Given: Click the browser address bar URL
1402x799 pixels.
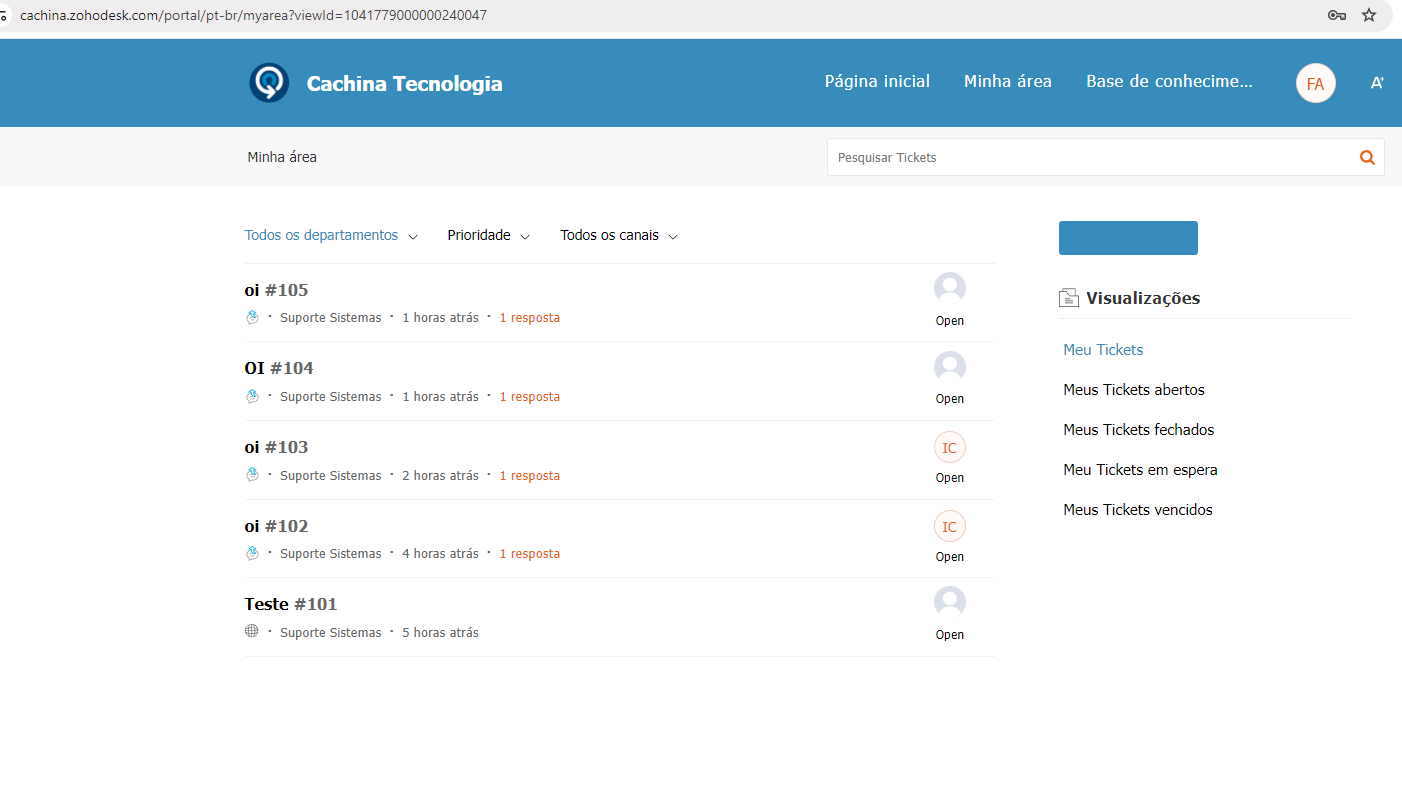Looking at the screenshot, I should (253, 15).
